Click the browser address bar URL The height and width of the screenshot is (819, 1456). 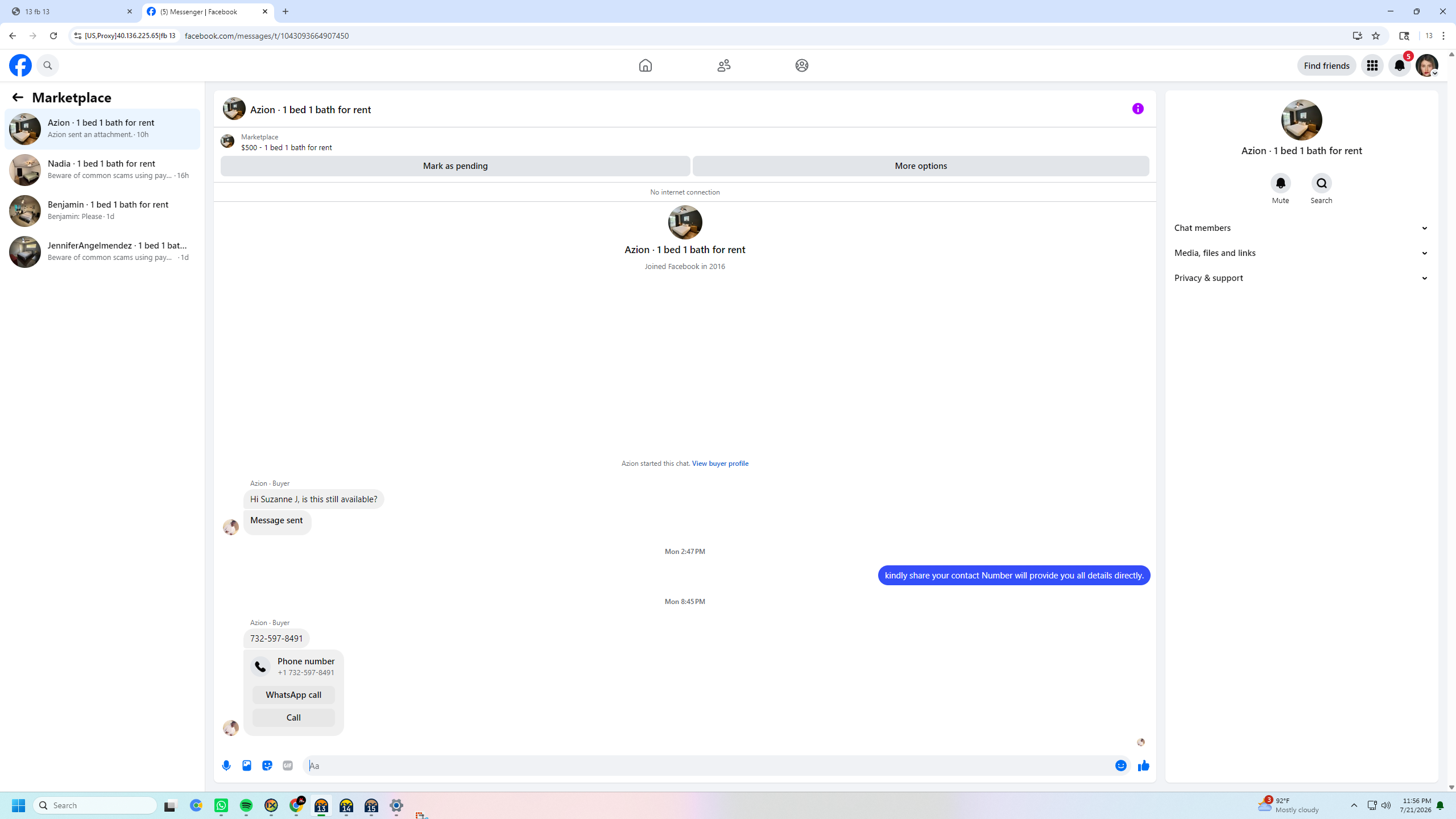(x=267, y=36)
